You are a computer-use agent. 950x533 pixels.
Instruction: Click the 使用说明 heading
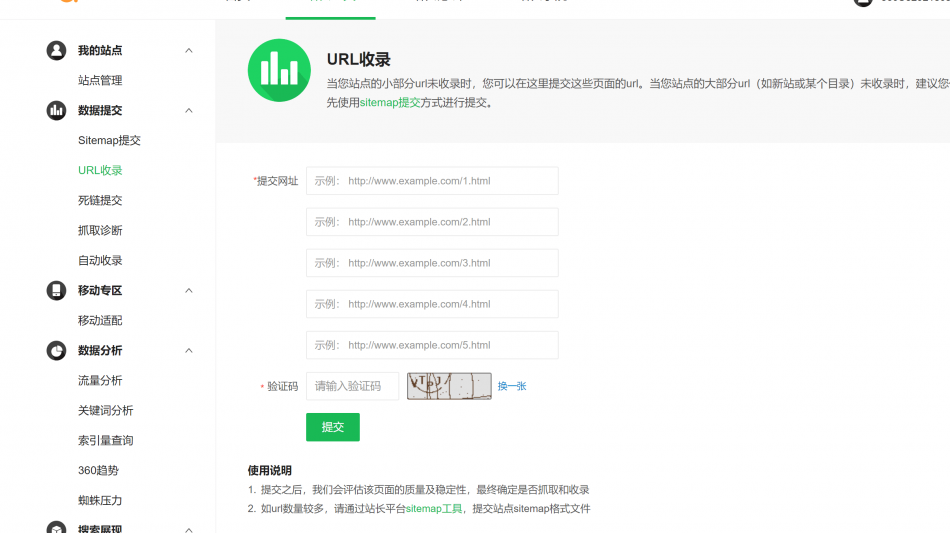[x=270, y=471]
